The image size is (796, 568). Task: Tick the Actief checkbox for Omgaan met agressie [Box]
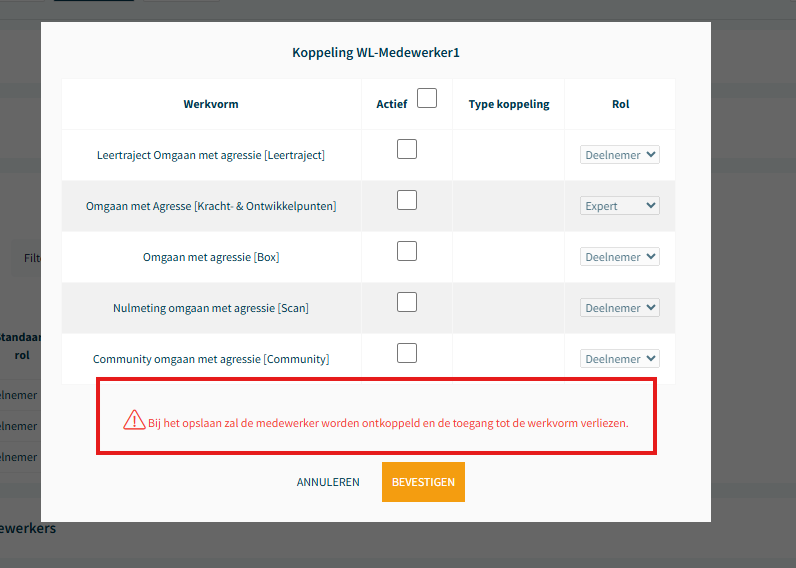[407, 251]
